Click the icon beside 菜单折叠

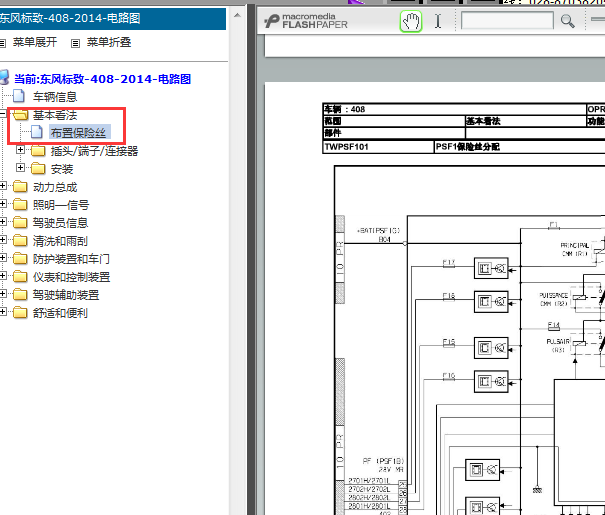point(75,43)
